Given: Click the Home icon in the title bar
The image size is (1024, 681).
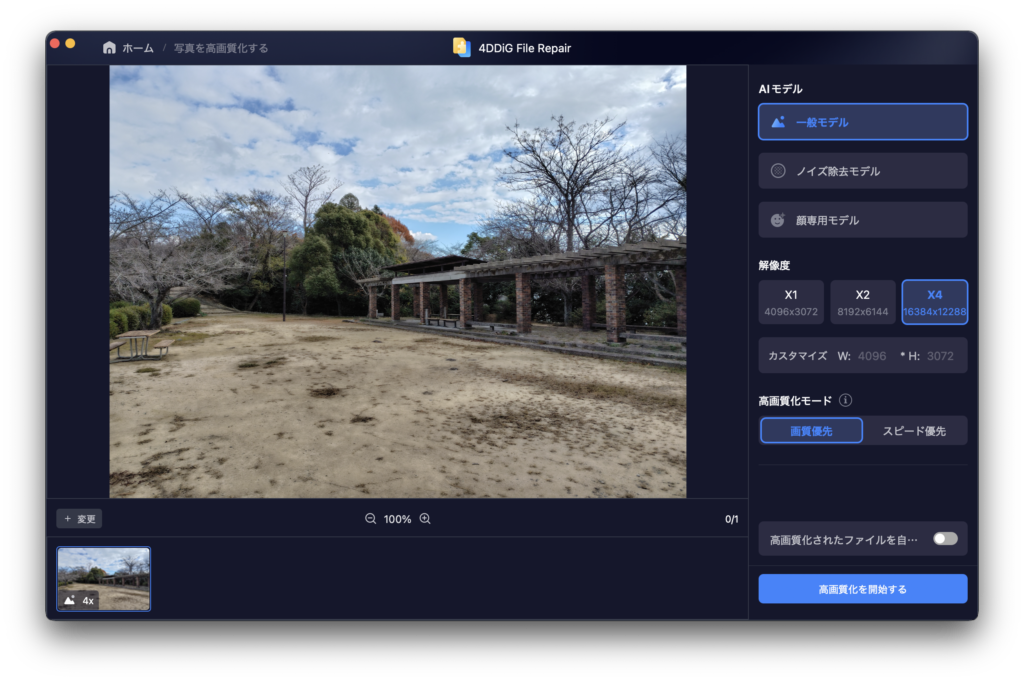Looking at the screenshot, I should (109, 48).
